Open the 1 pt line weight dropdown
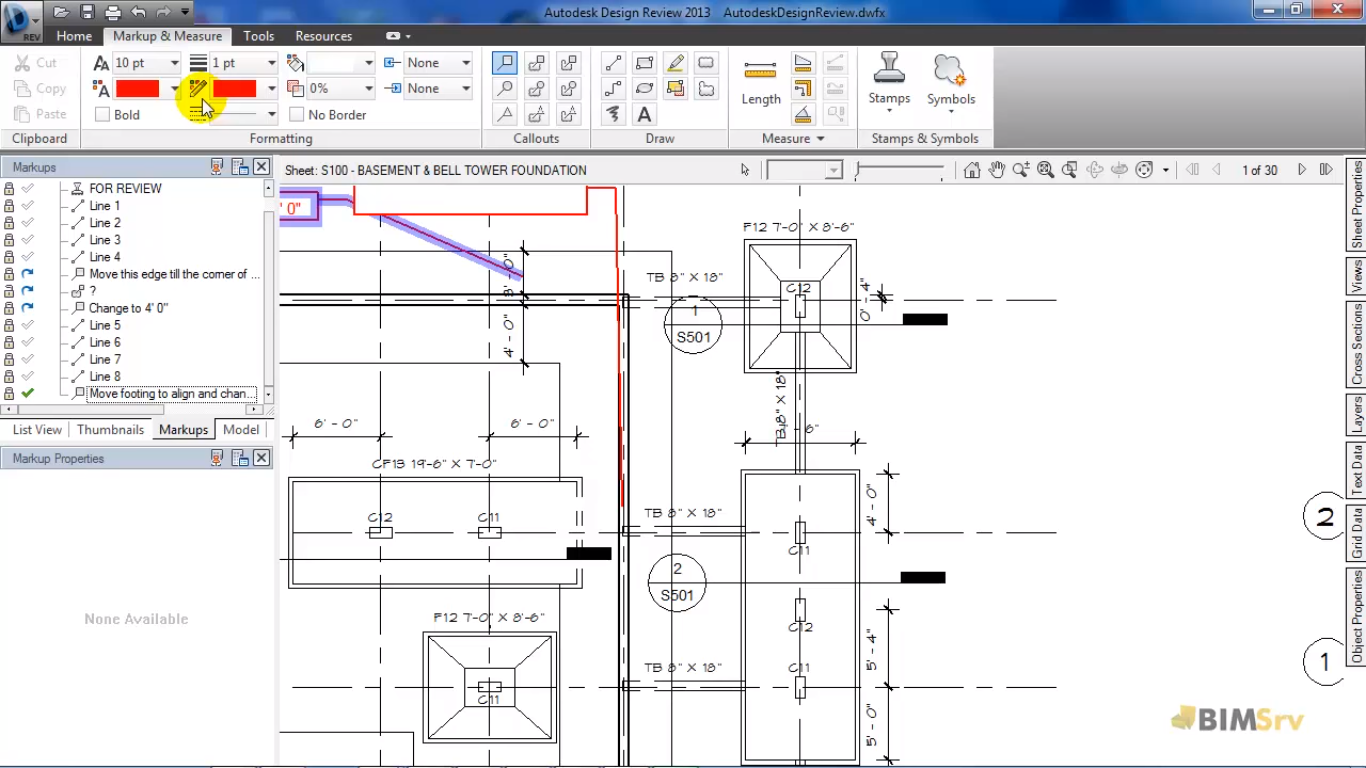This screenshot has width=1366, height=768. point(270,63)
